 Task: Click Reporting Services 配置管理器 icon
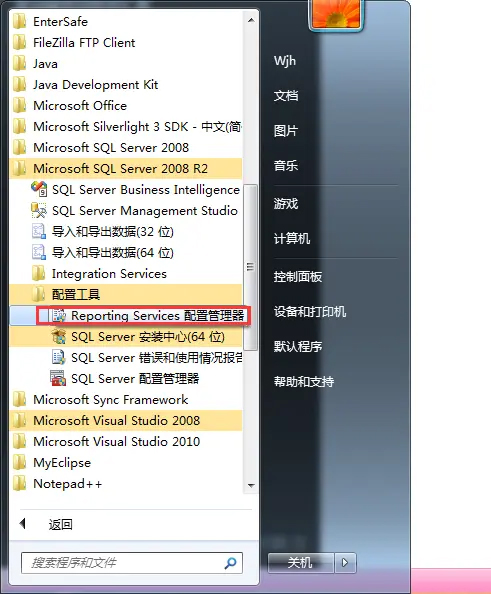59,315
